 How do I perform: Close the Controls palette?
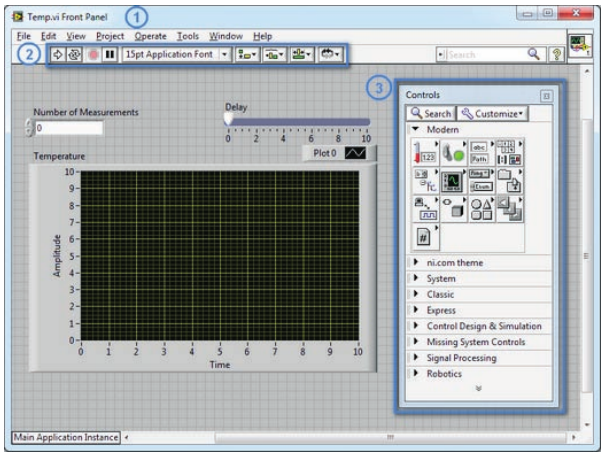pyautogui.click(x=546, y=96)
